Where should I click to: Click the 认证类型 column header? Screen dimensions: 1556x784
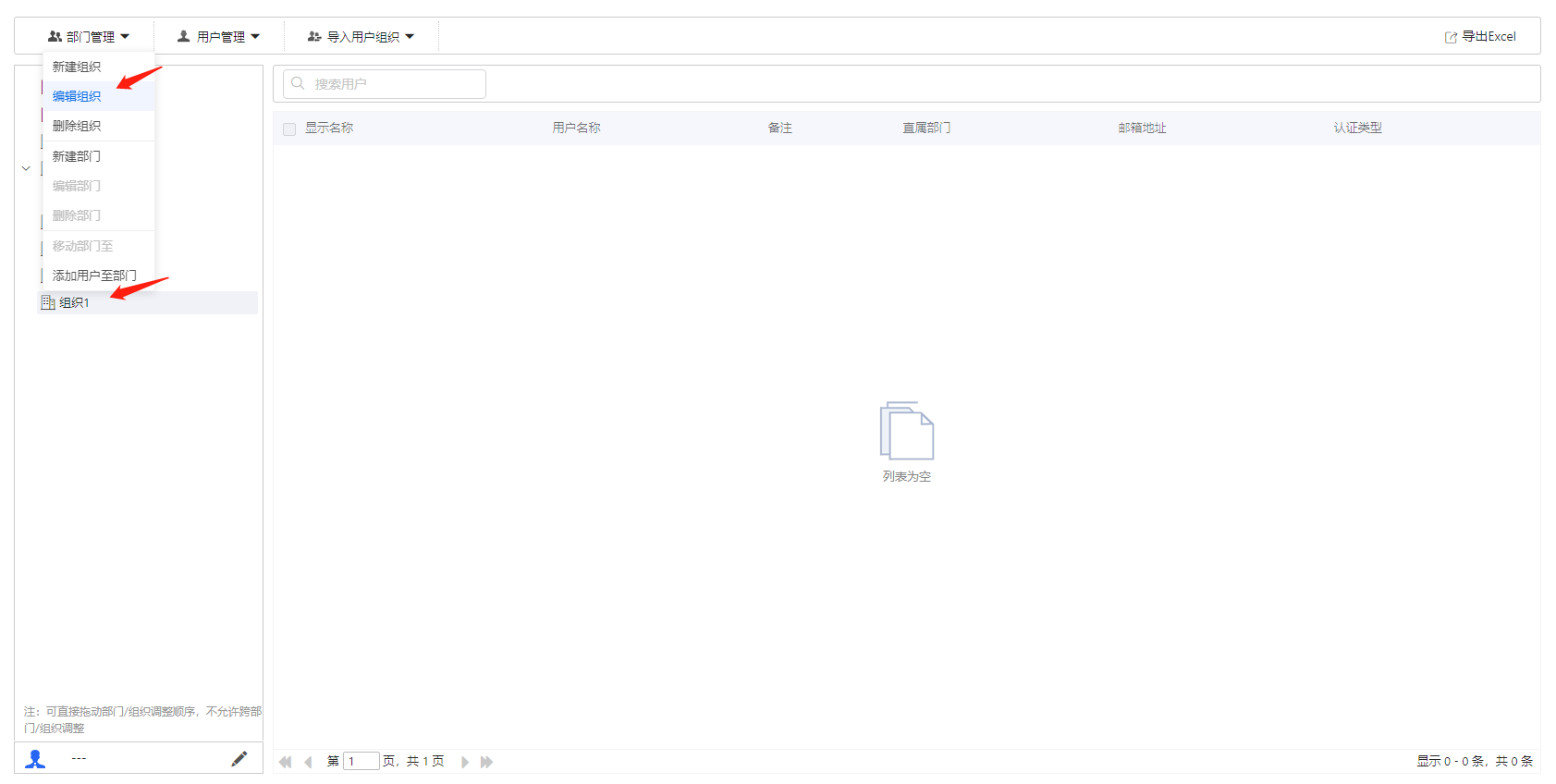1357,128
